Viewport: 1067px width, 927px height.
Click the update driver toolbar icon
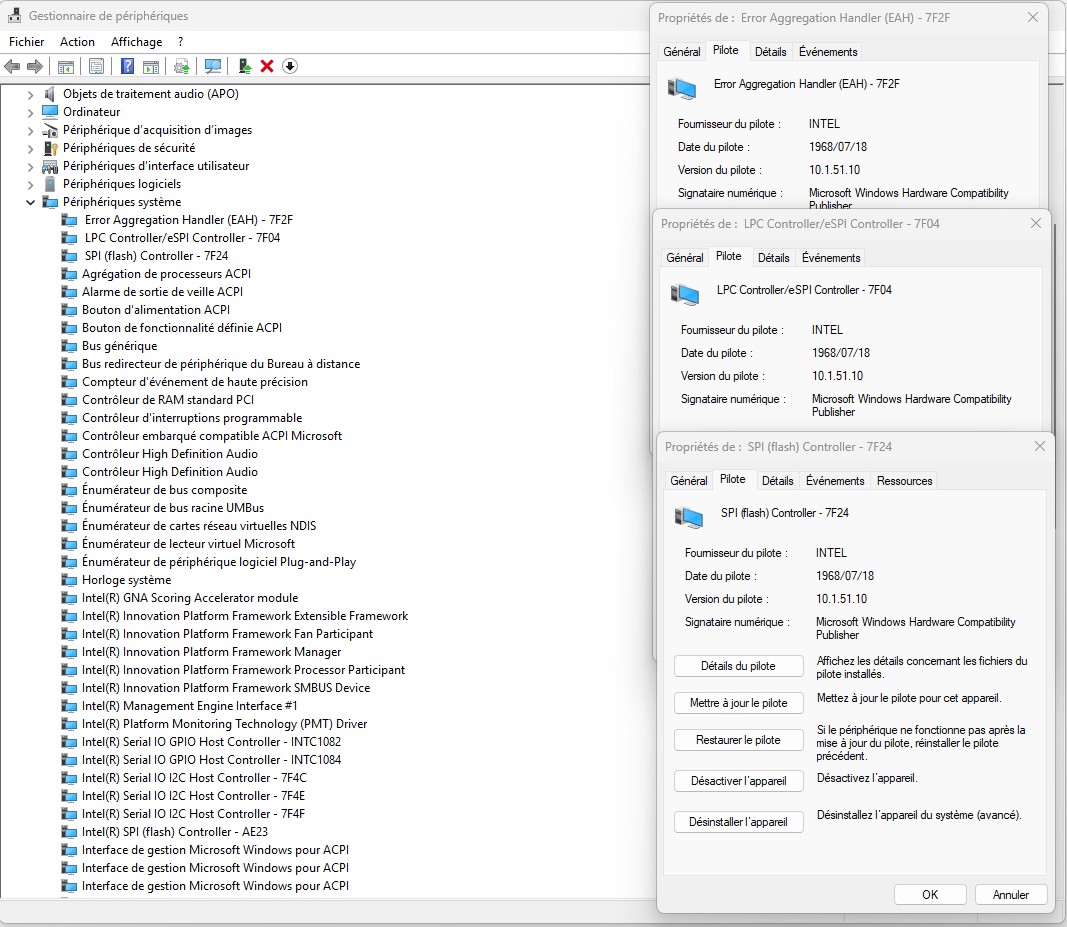point(243,66)
